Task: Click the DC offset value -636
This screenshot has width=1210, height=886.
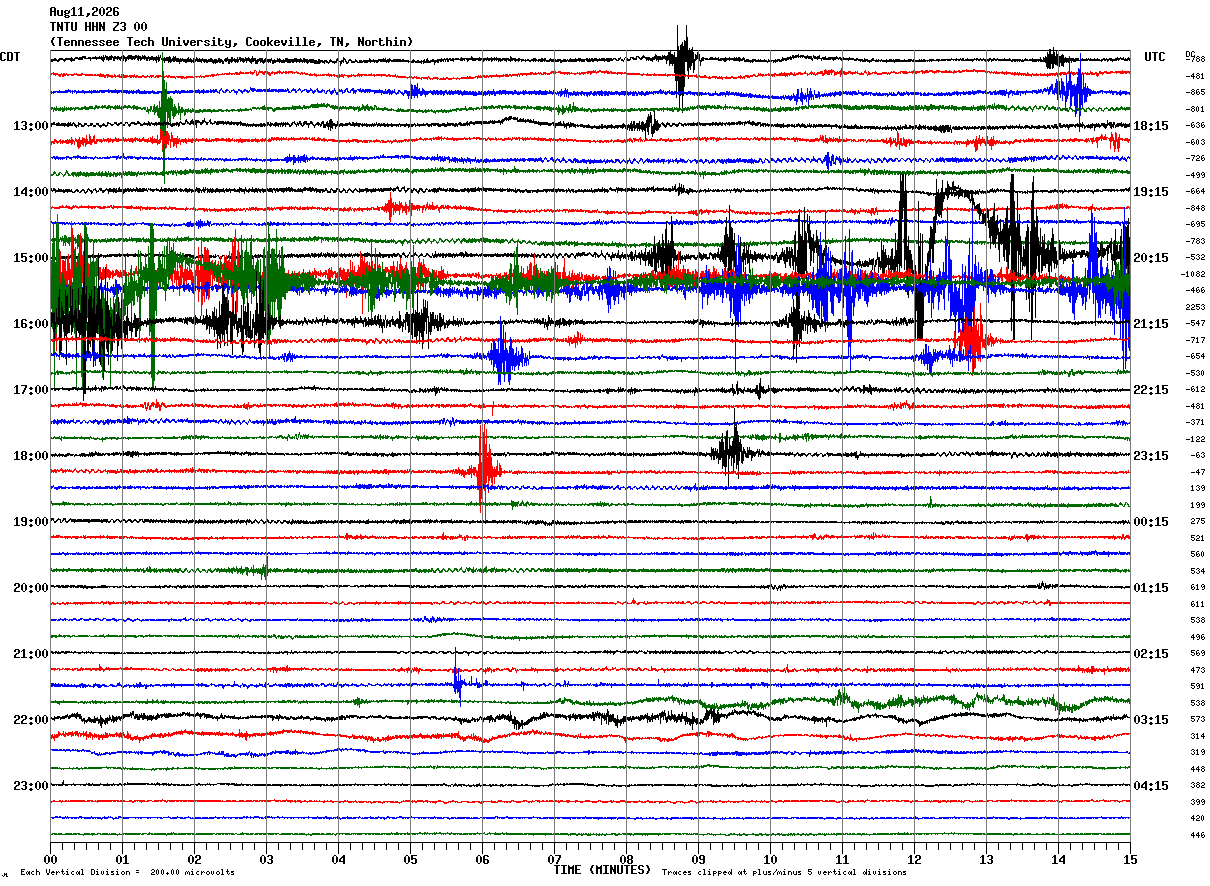Action: pos(1196,125)
